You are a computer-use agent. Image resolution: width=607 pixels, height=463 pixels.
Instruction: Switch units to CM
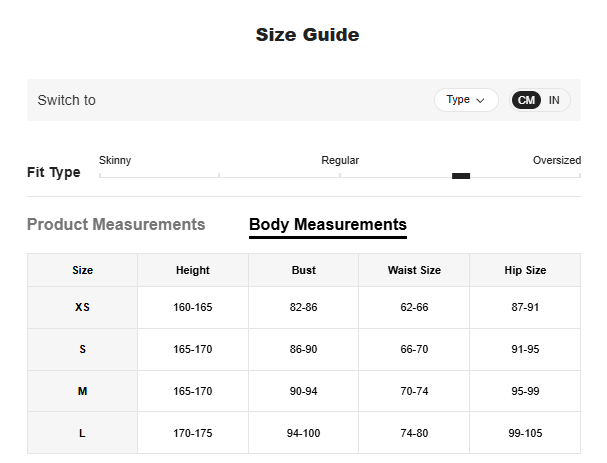click(526, 100)
